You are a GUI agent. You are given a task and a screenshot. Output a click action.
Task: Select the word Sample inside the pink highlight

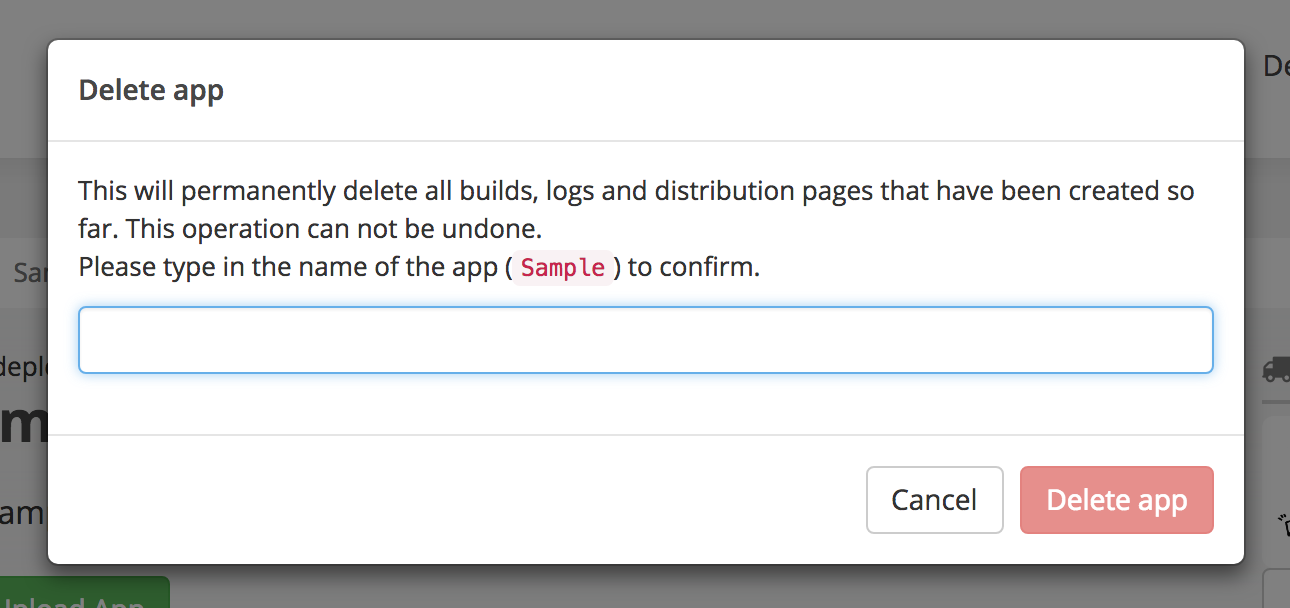tap(562, 267)
